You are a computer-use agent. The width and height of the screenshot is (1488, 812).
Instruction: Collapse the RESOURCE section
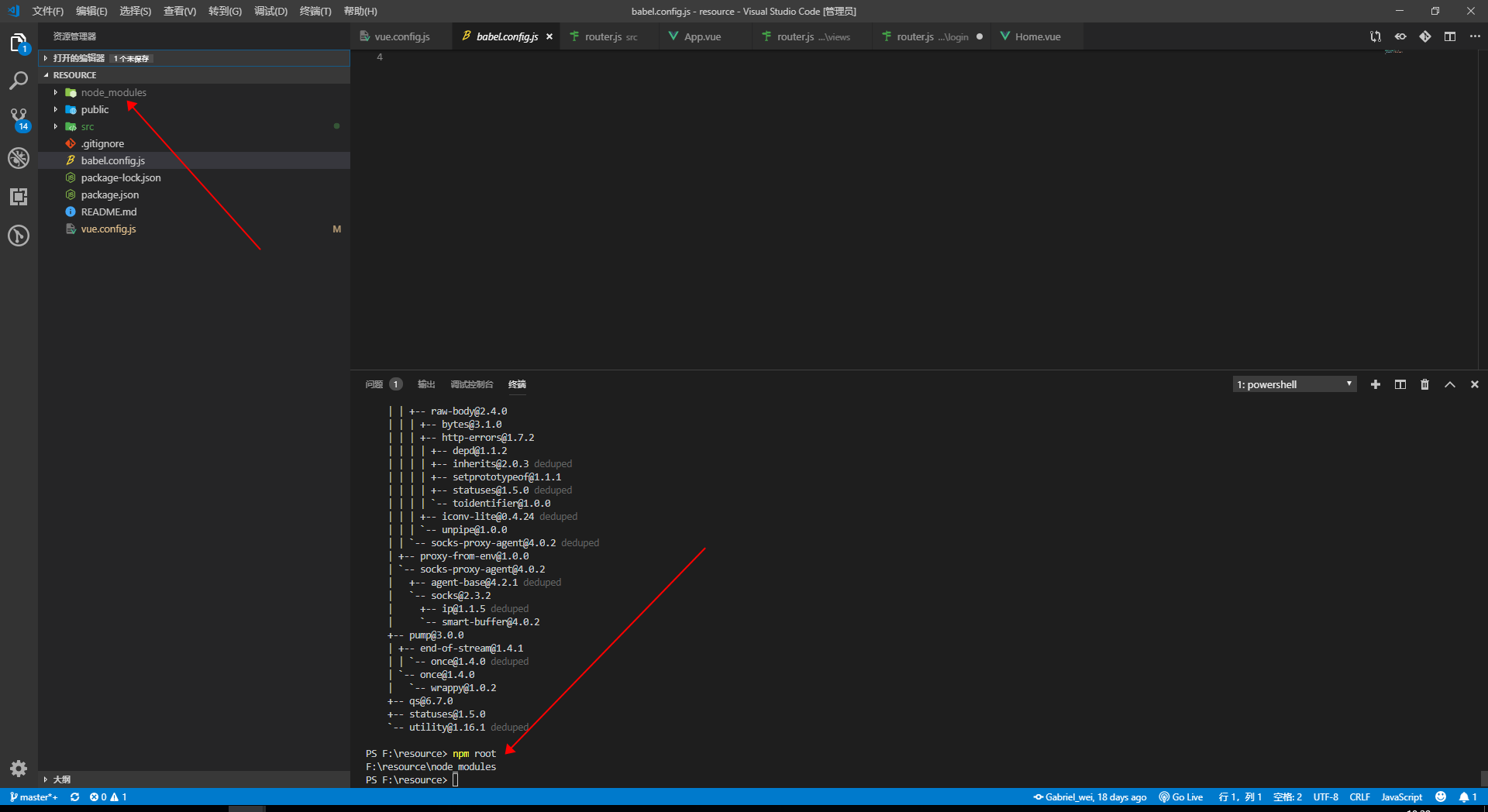coord(194,75)
